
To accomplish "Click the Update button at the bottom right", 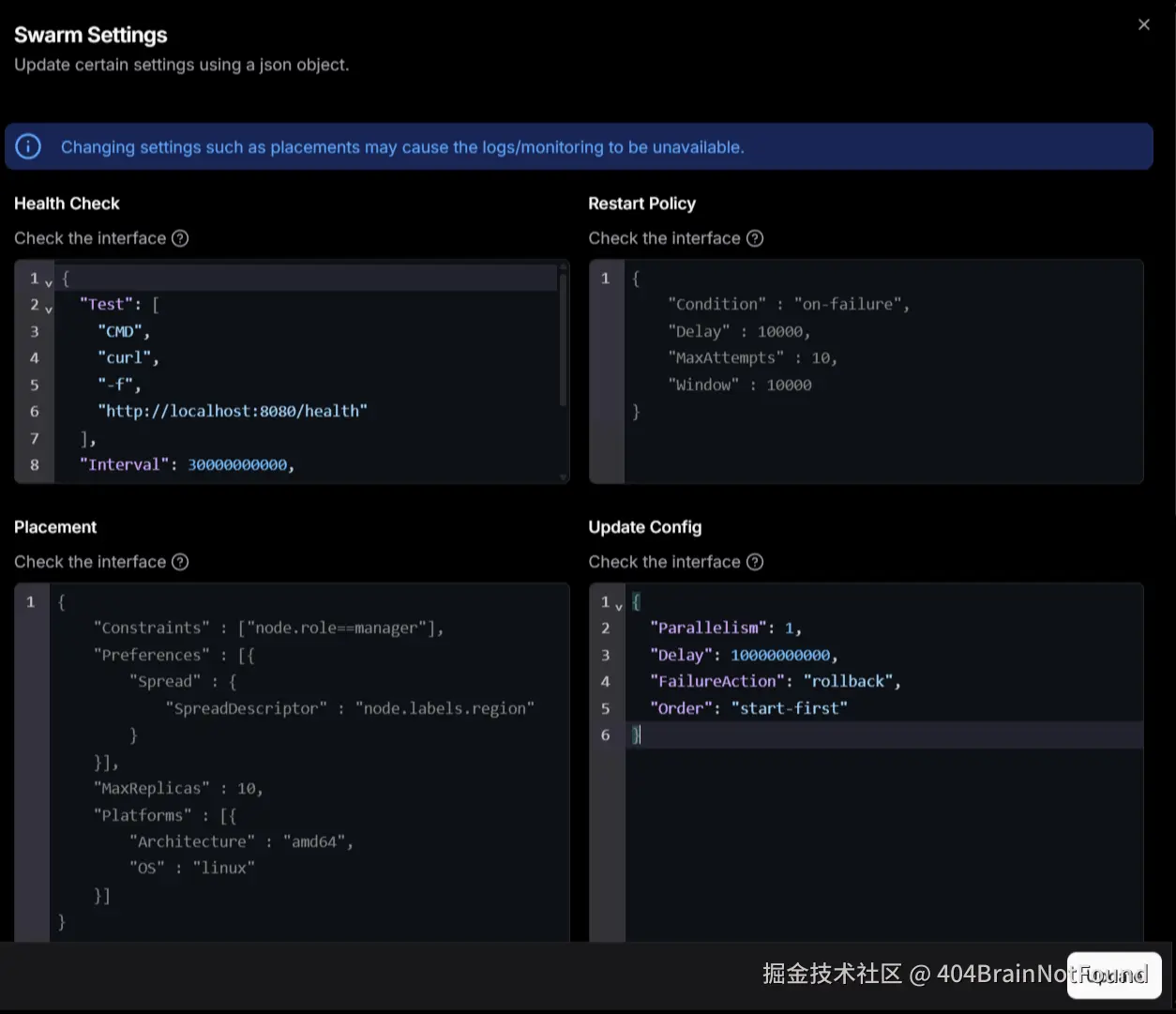I will (1114, 976).
